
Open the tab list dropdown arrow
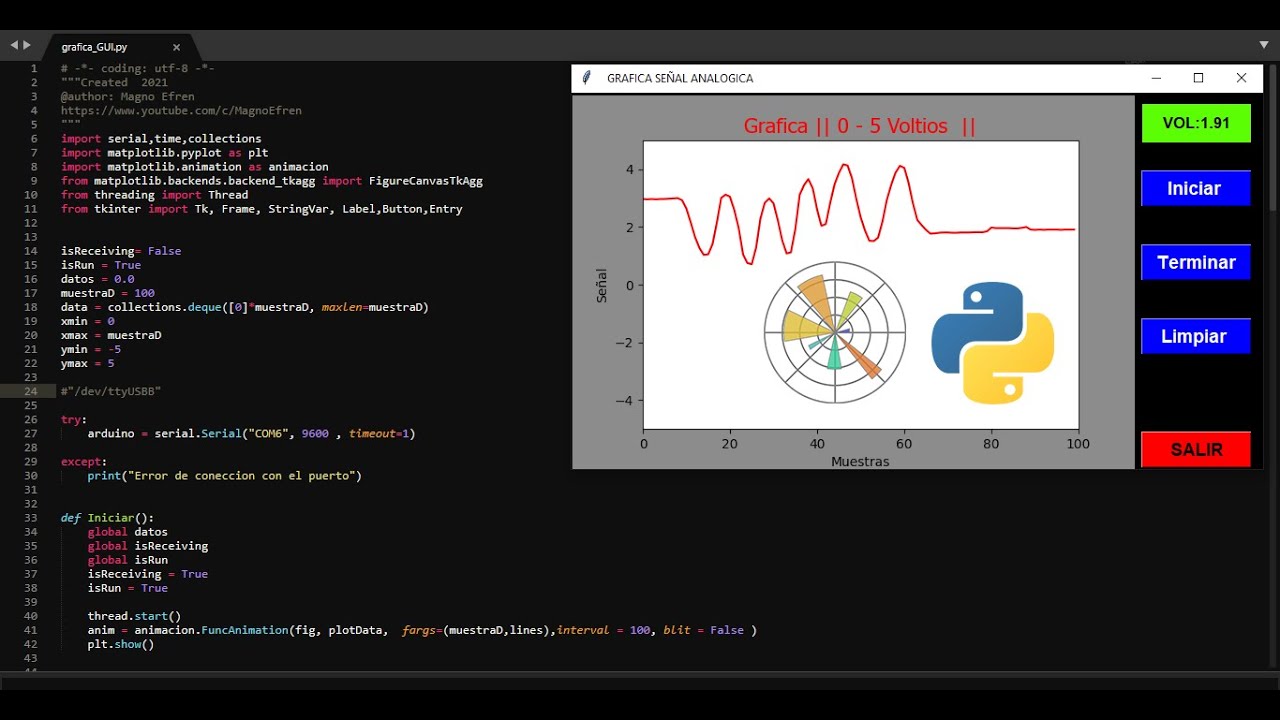1264,45
